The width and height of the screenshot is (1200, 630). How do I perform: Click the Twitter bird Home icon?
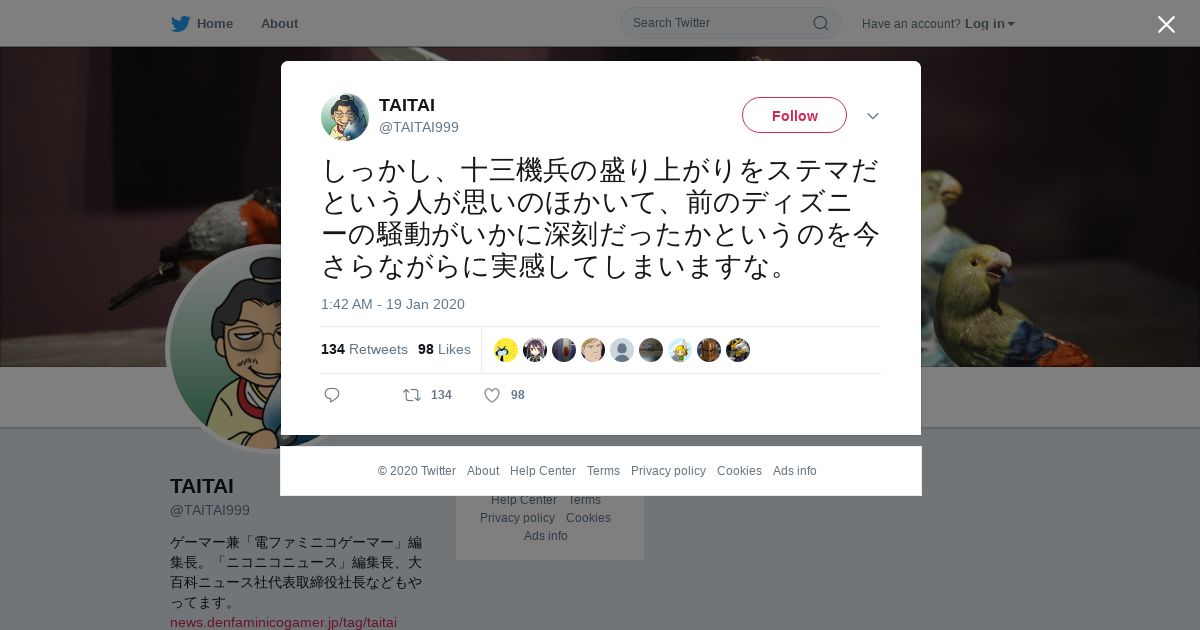180,24
